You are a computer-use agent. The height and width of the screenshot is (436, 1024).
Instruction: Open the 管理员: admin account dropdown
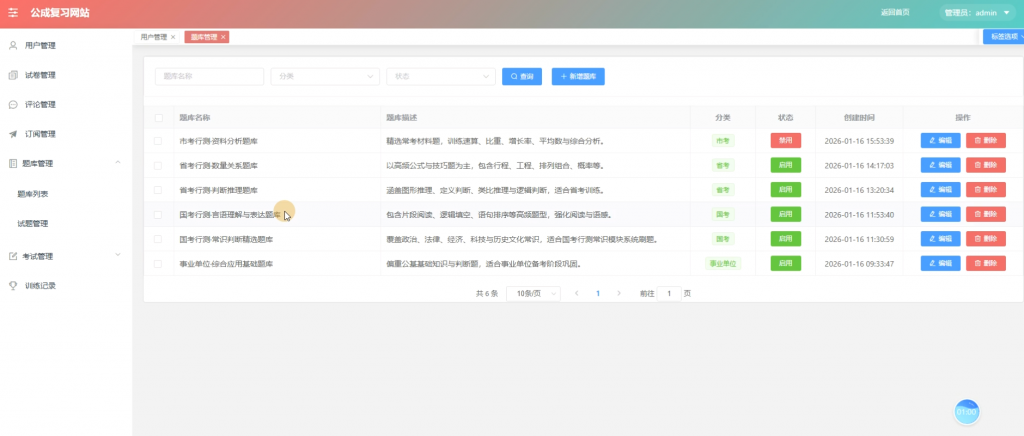[x=978, y=12]
